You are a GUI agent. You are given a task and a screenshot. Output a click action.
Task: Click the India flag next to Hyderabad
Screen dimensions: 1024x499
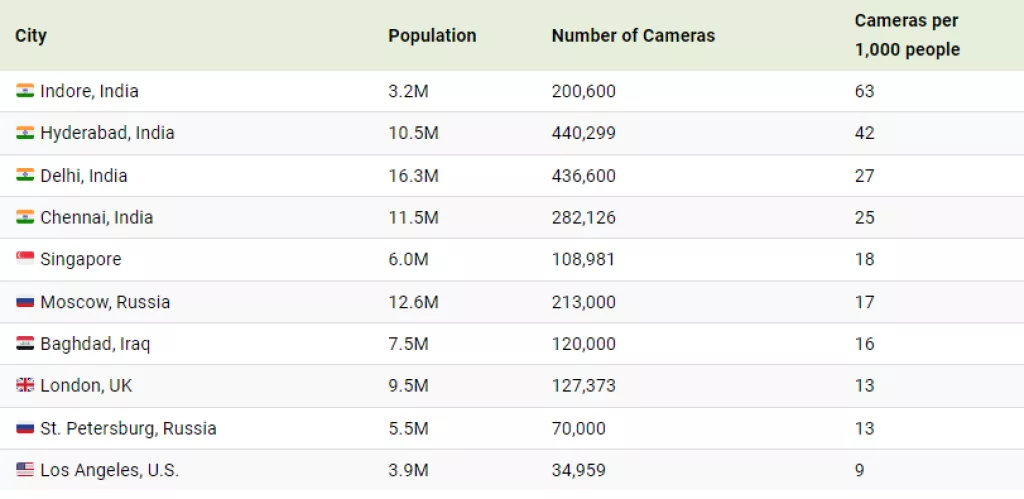25,133
